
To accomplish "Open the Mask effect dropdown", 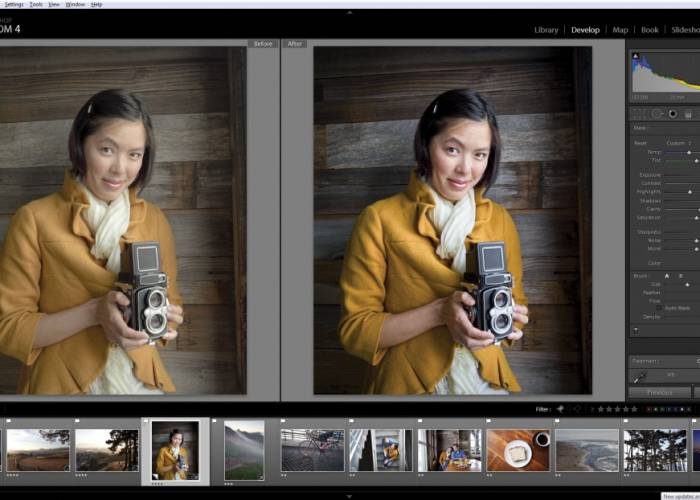I will coord(640,128).
